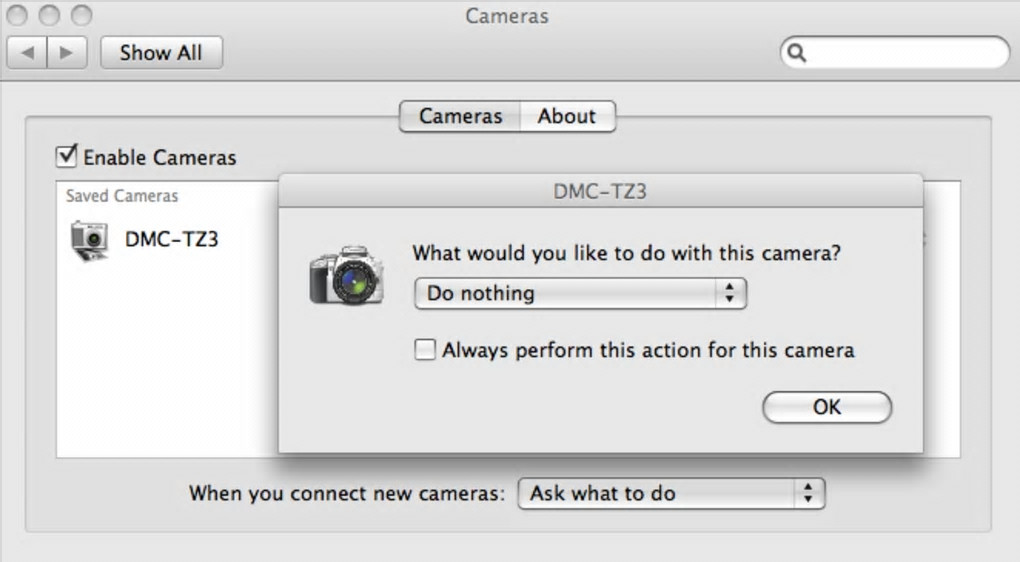
Task: Zoom the Cameras preference window
Action: tap(81, 15)
